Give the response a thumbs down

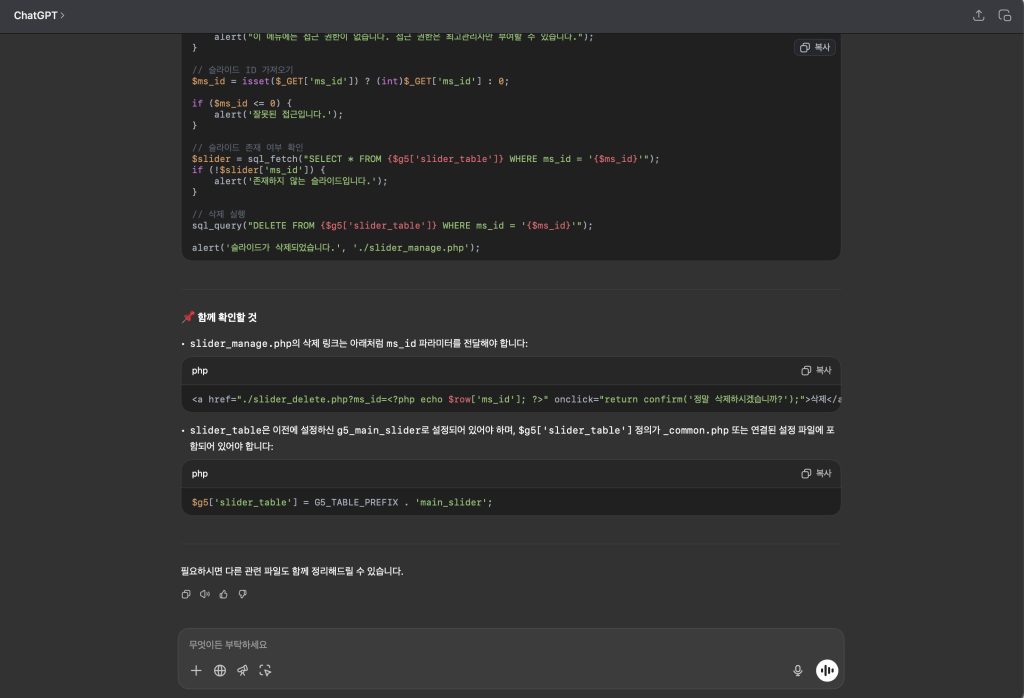(x=242, y=594)
